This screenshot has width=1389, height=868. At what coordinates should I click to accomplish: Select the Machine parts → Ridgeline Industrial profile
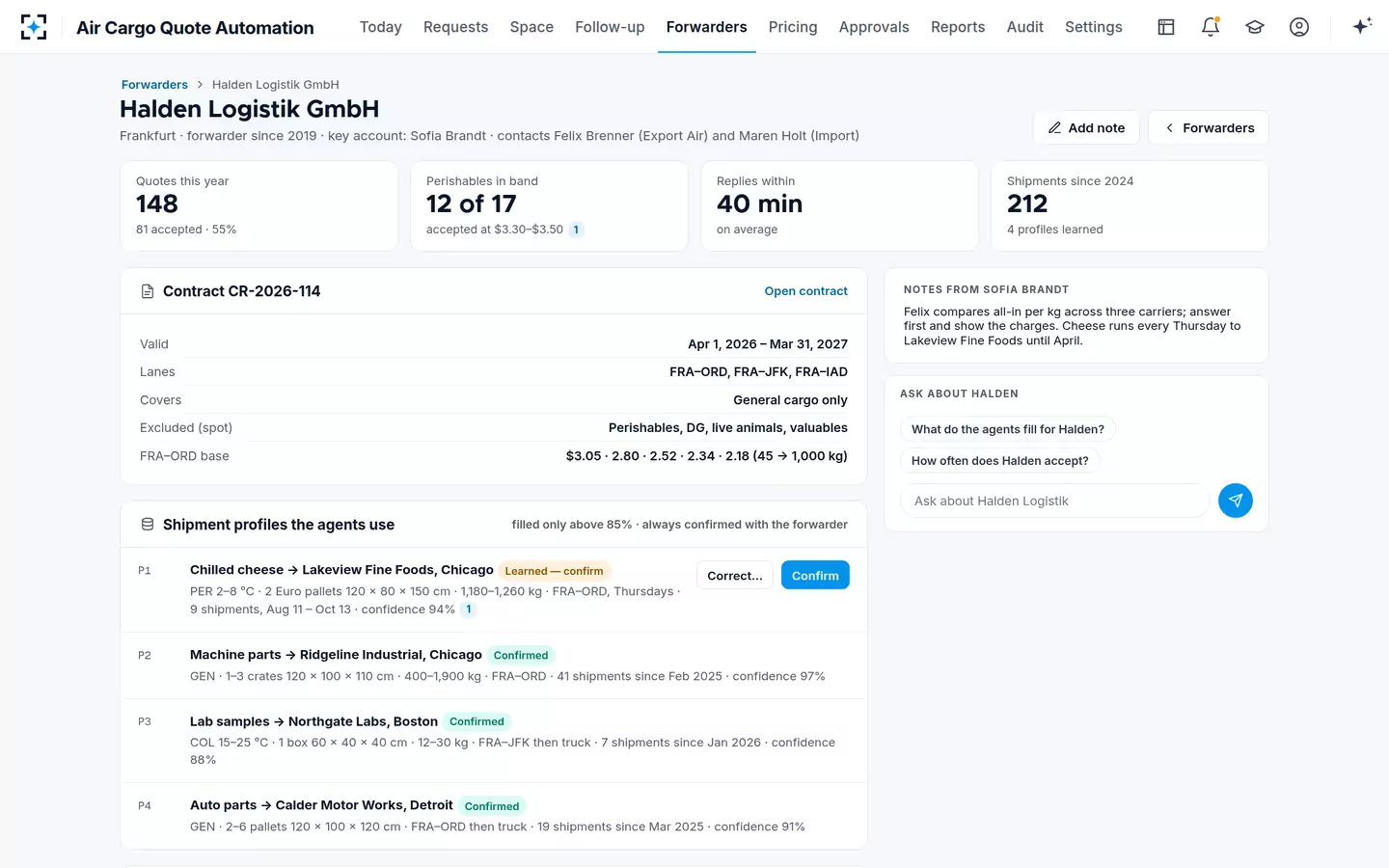(494, 665)
